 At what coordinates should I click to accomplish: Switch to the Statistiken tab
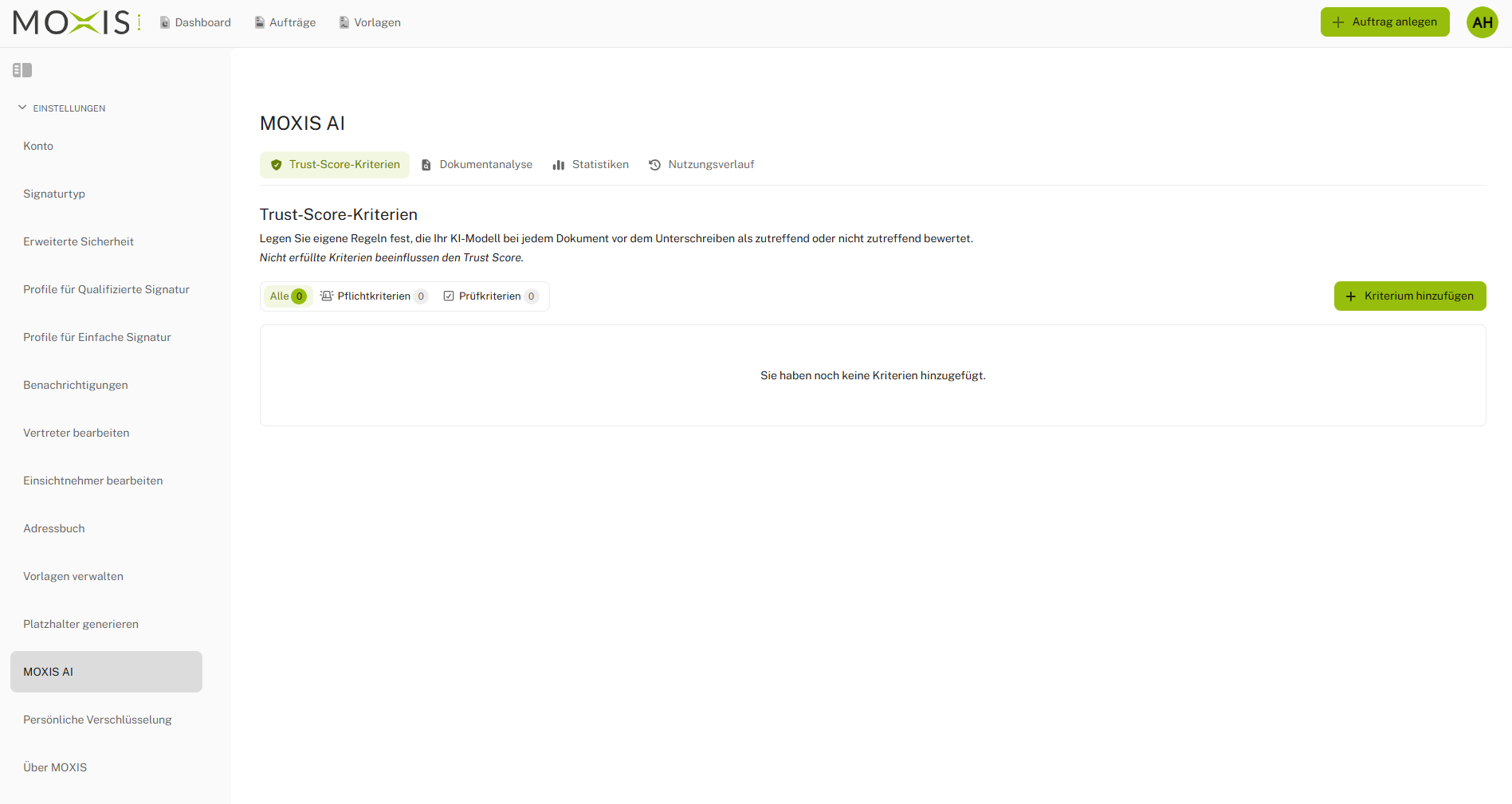tap(591, 165)
